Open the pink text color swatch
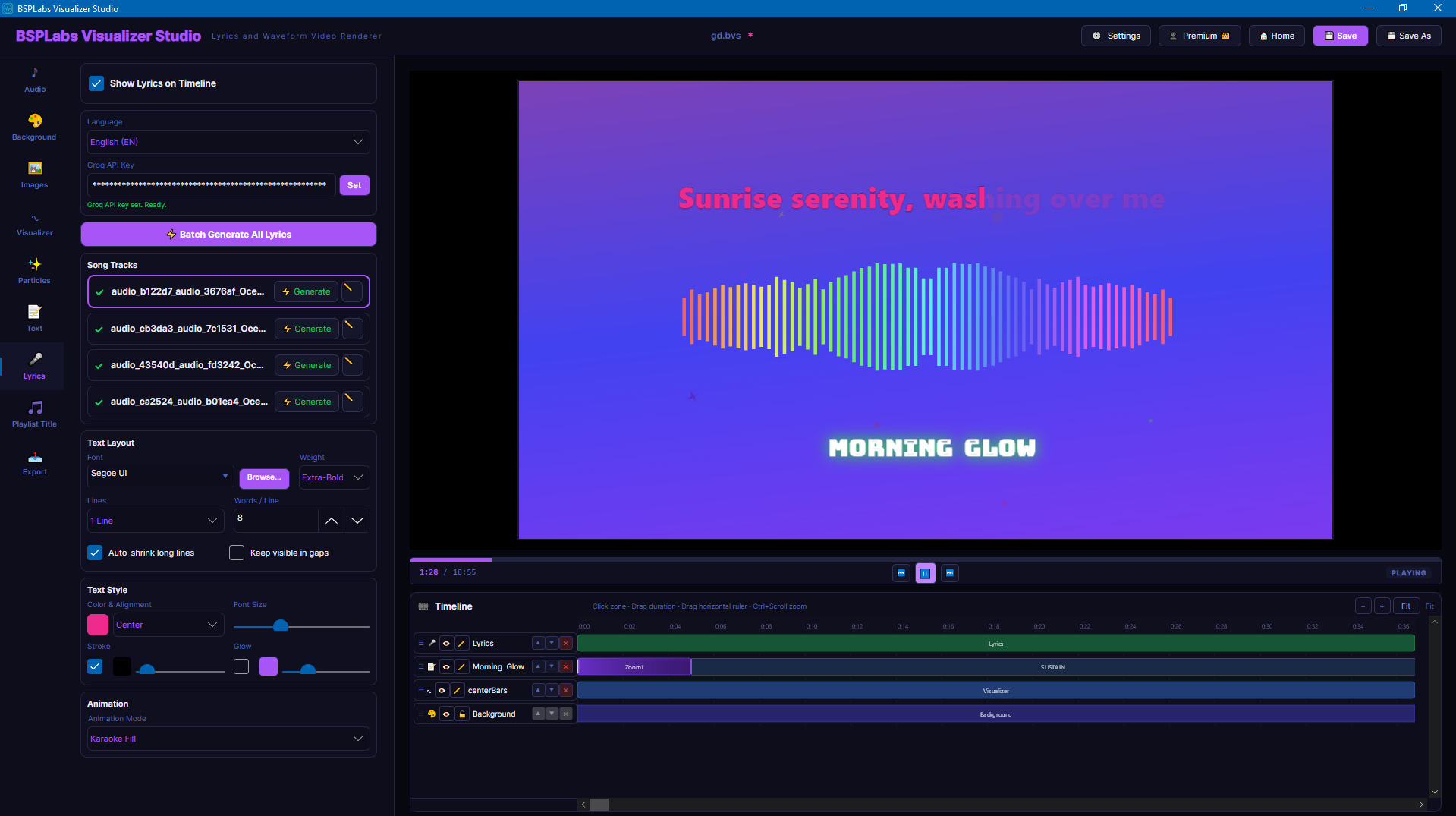Screen dimensions: 1456x816 coord(98,625)
